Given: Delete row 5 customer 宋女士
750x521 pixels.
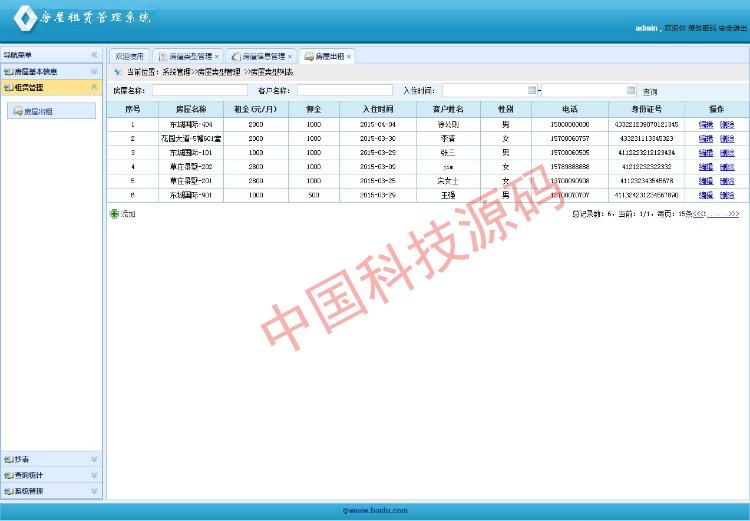Looking at the screenshot, I should click(727, 181).
